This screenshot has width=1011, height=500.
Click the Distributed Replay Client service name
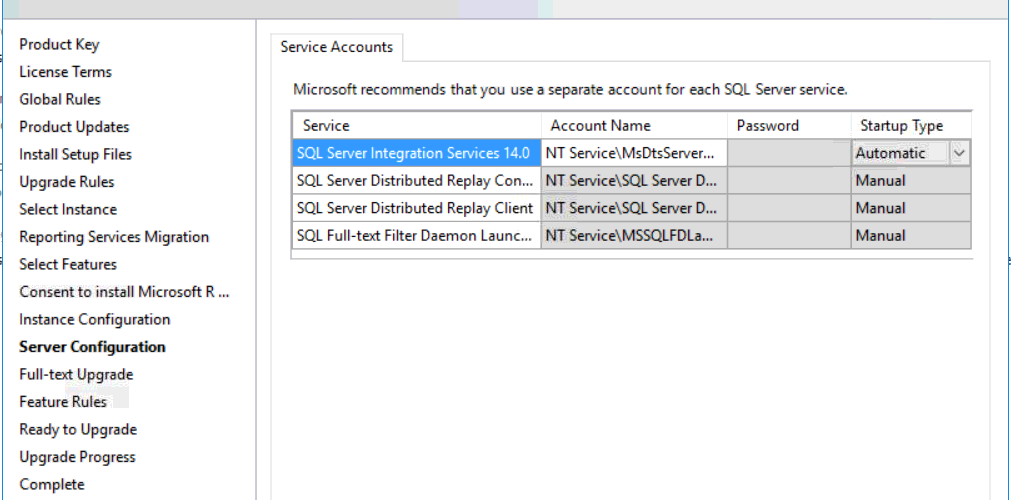point(414,208)
